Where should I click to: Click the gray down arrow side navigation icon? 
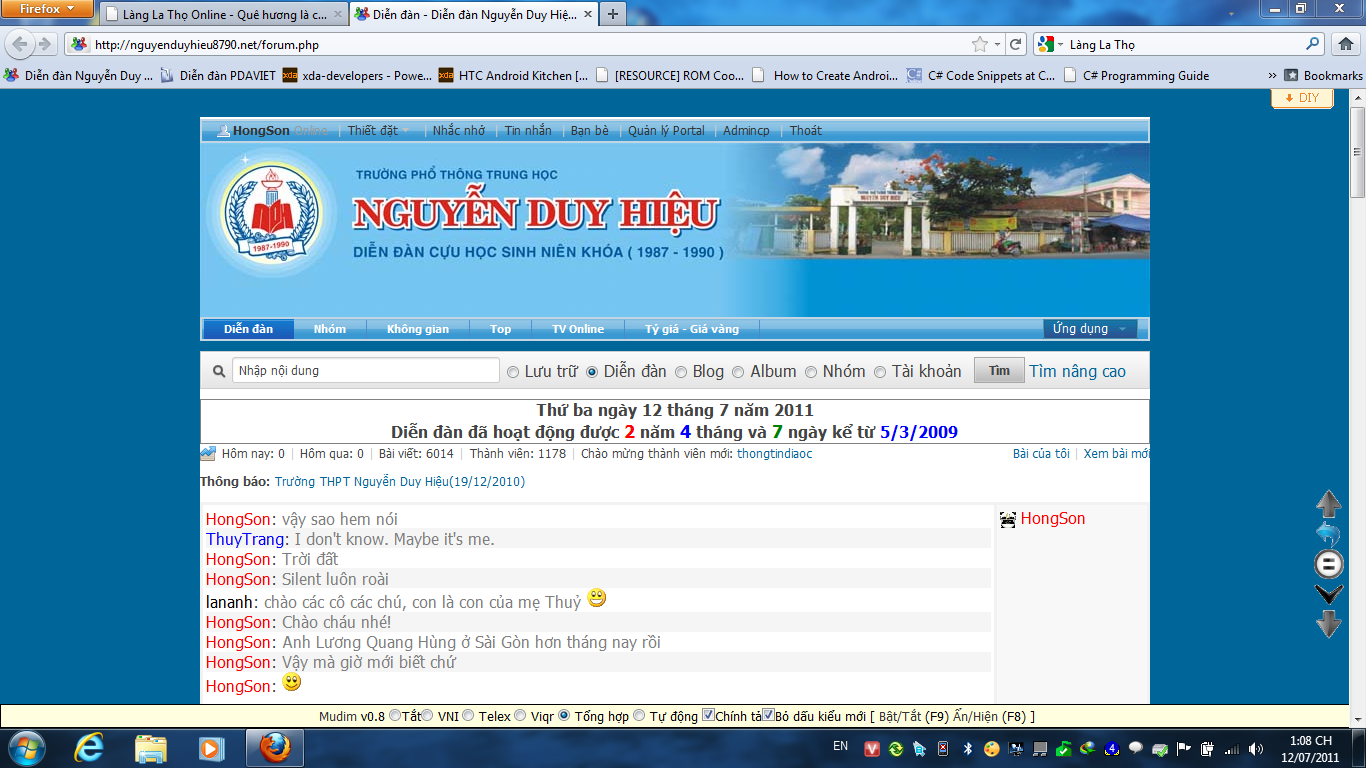[x=1328, y=624]
